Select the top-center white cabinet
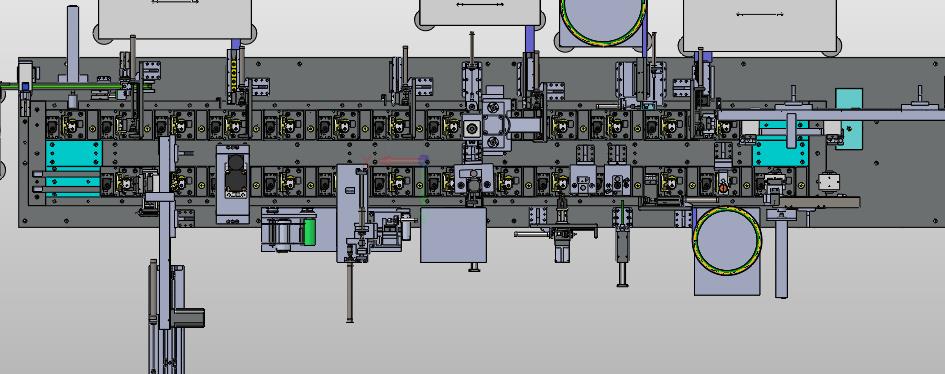945x374 pixels. click(480, 13)
